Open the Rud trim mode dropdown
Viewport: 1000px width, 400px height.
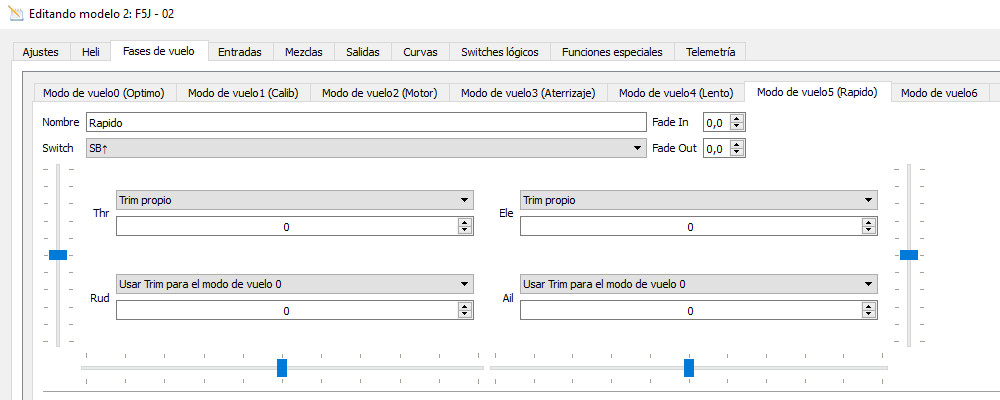(x=294, y=284)
